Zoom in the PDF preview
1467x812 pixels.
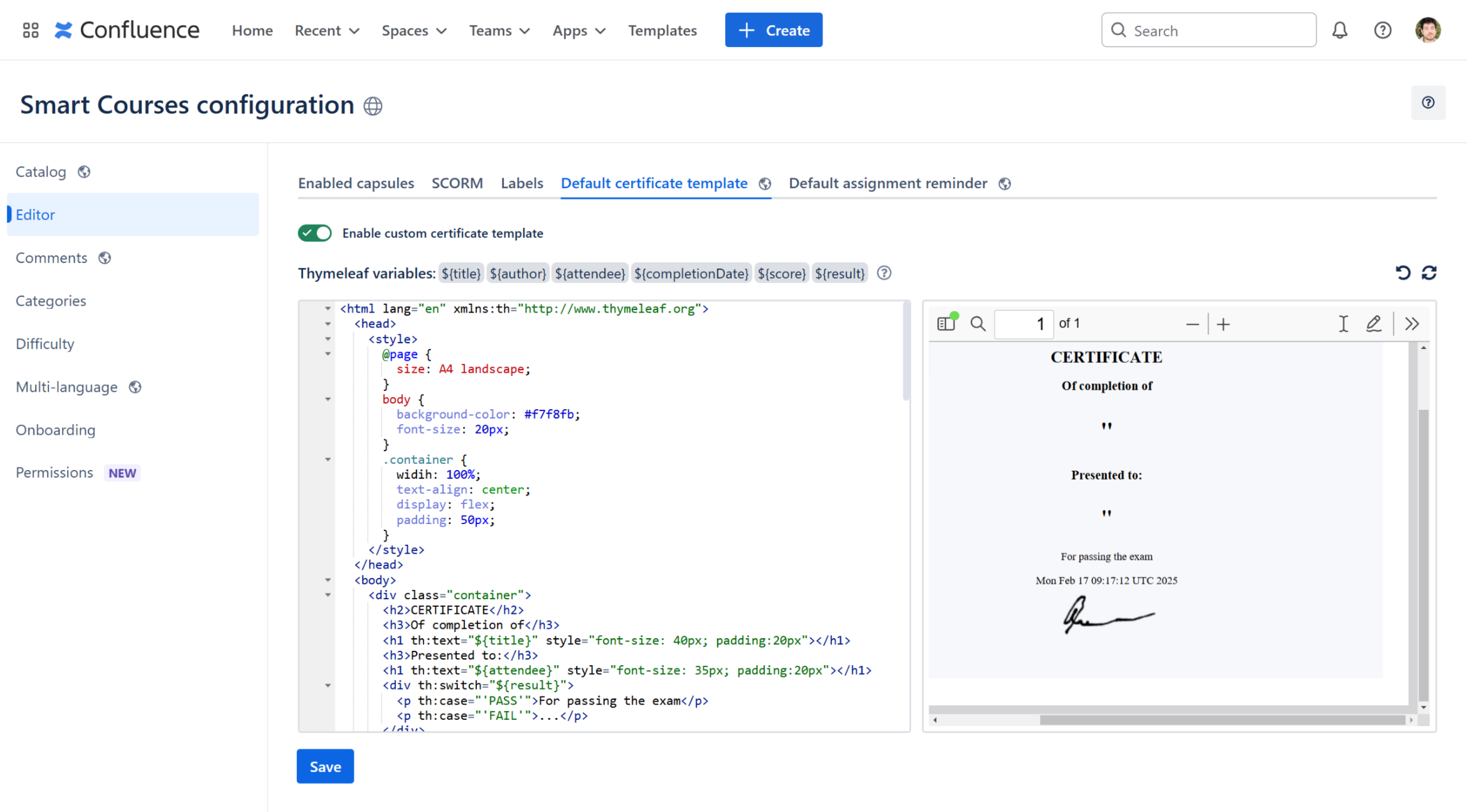[x=1223, y=324]
